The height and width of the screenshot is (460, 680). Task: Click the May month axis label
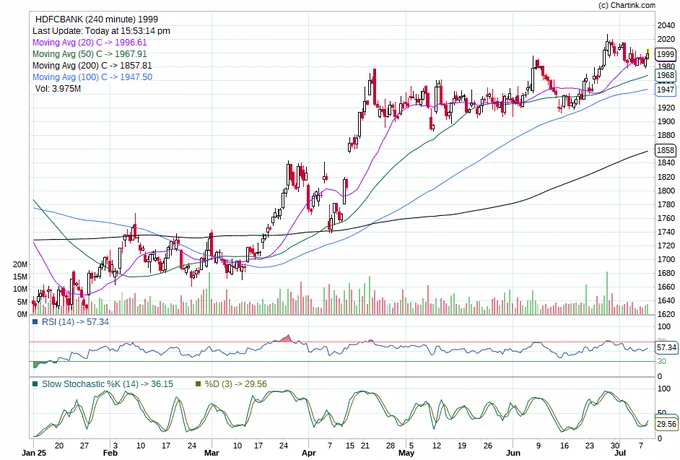406,453
